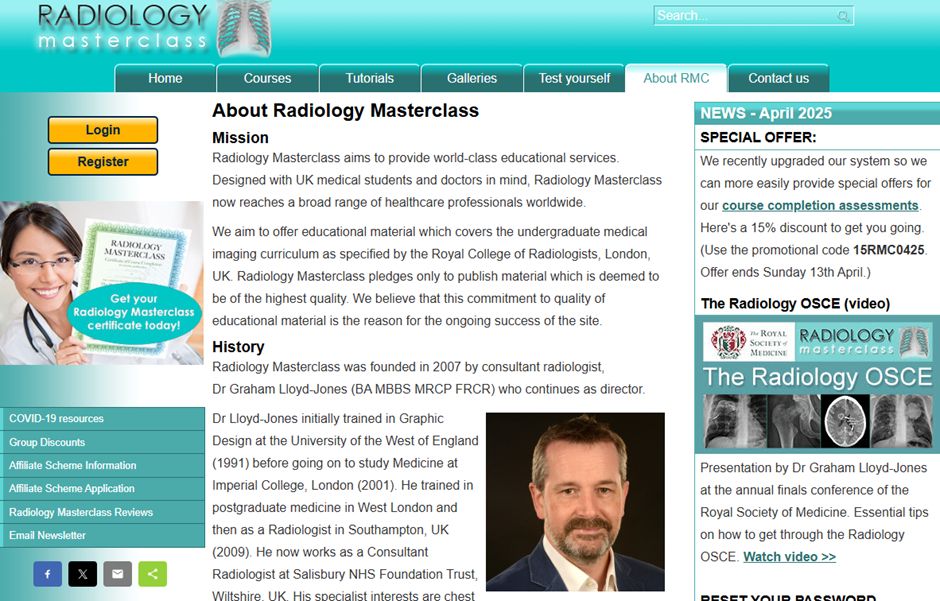Open Email Newsletter sidebar link

pyautogui.click(x=103, y=536)
